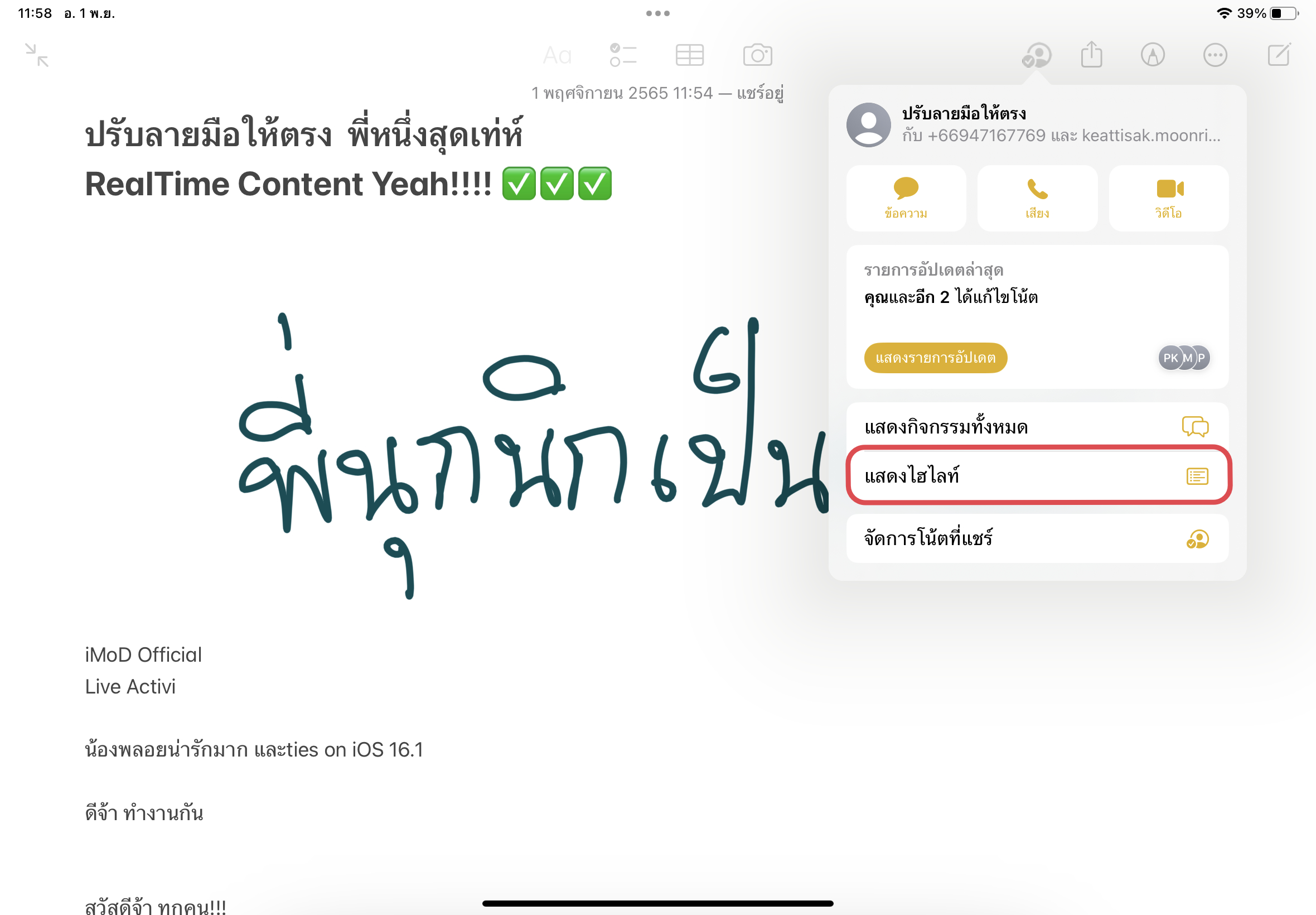Image resolution: width=1316 pixels, height=915 pixels.
Task: Open the Aa text format options
Action: (558, 55)
